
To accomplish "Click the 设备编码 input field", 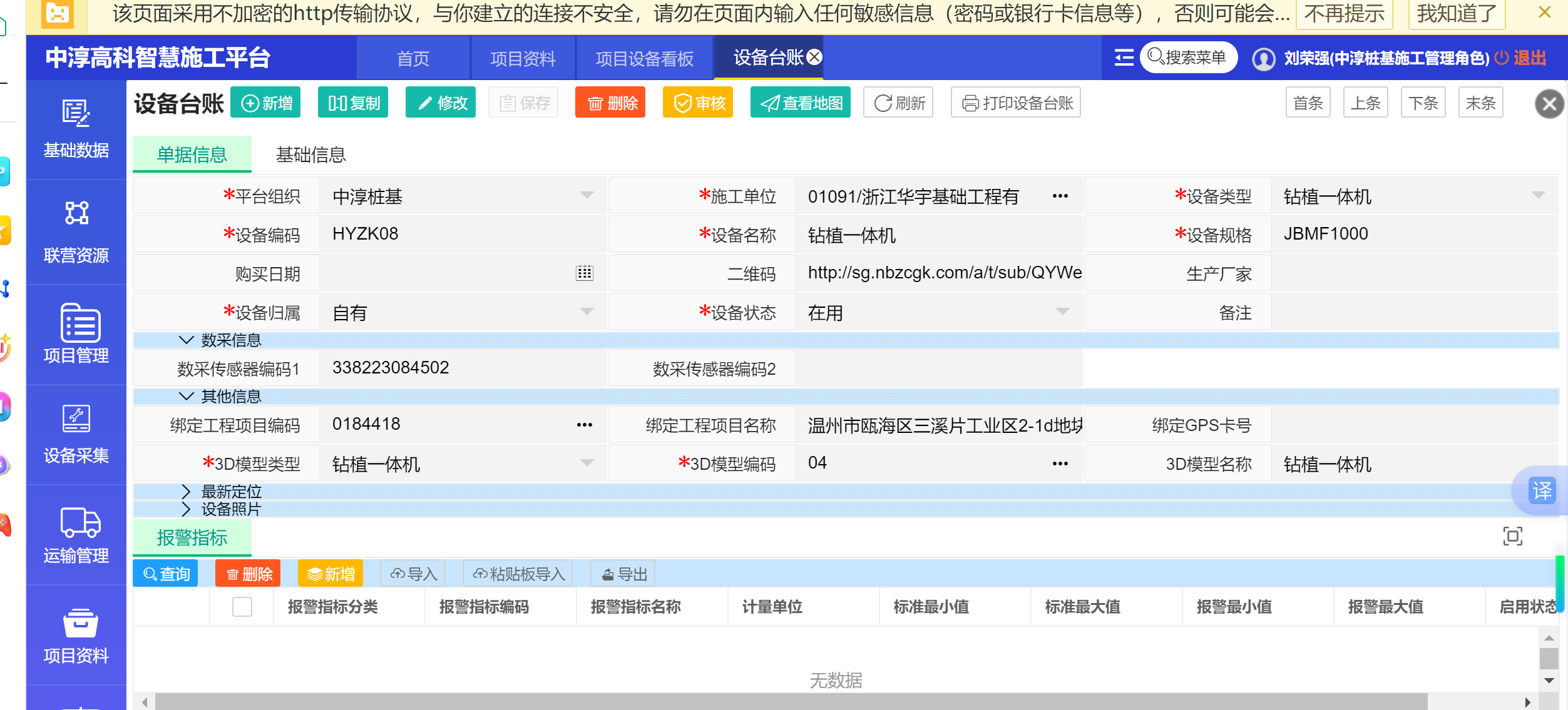I will [x=461, y=235].
